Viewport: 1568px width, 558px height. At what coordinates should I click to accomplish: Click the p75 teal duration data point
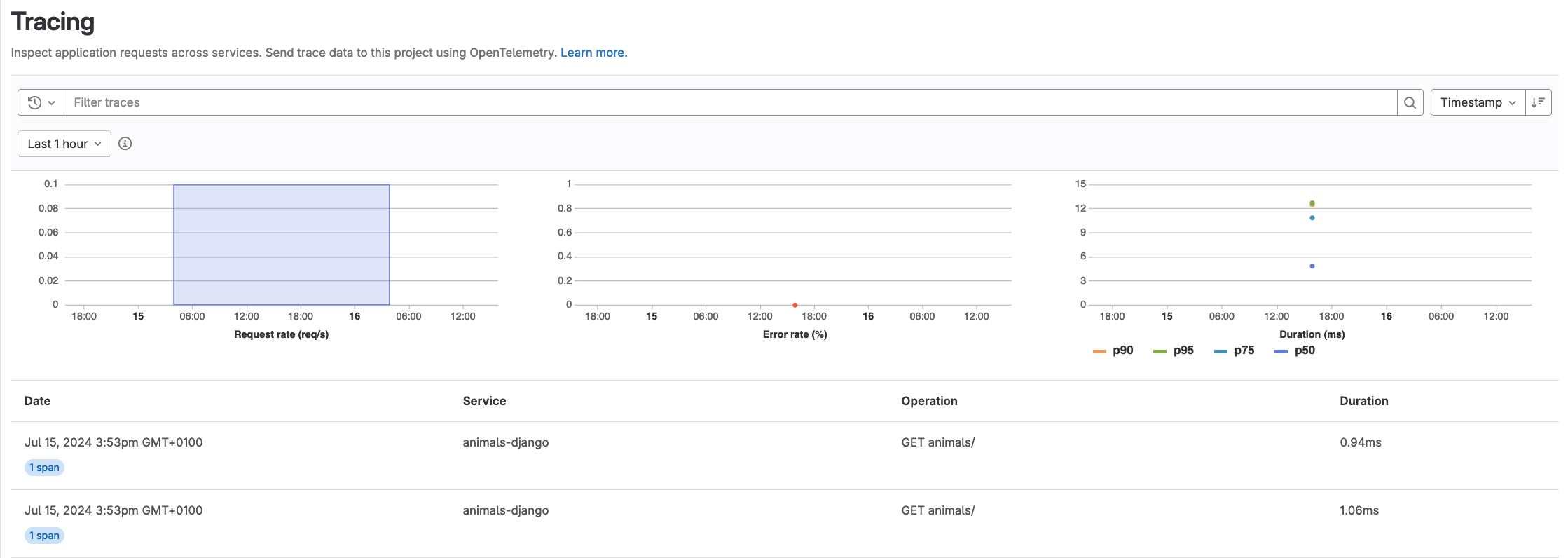tap(1312, 218)
